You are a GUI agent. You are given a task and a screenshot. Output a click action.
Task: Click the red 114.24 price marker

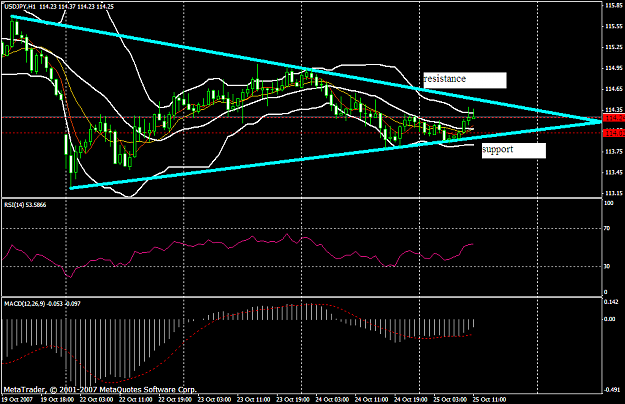[x=613, y=118]
